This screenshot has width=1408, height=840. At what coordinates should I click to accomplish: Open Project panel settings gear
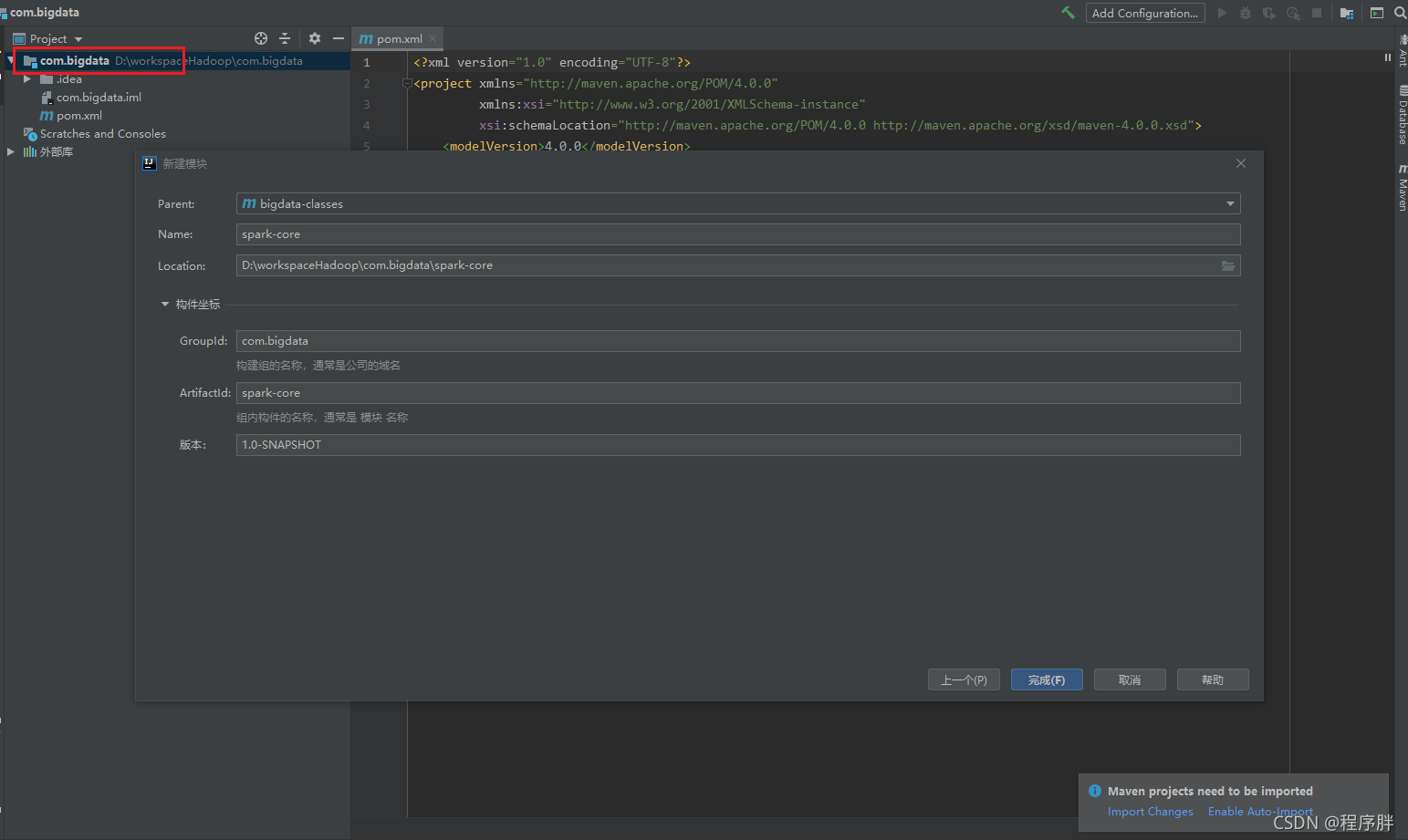point(315,38)
